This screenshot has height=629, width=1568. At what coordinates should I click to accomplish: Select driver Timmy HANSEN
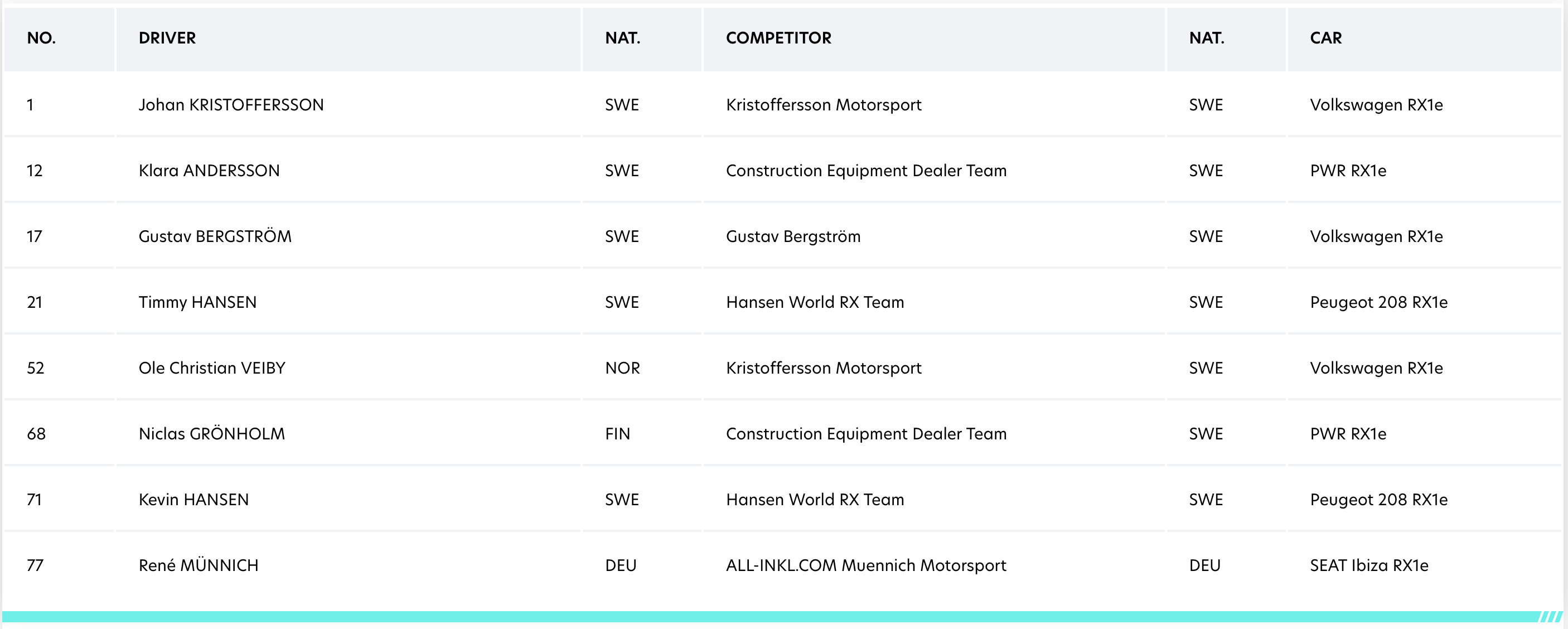coord(198,302)
